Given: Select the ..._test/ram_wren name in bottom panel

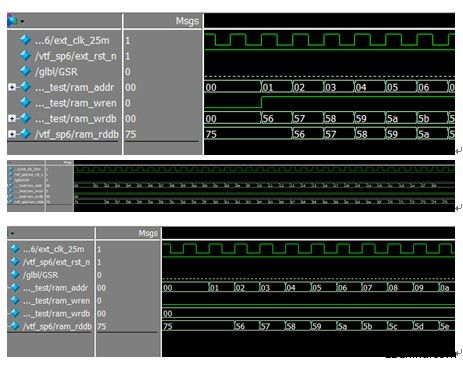Looking at the screenshot, I should pyautogui.click(x=56, y=301).
